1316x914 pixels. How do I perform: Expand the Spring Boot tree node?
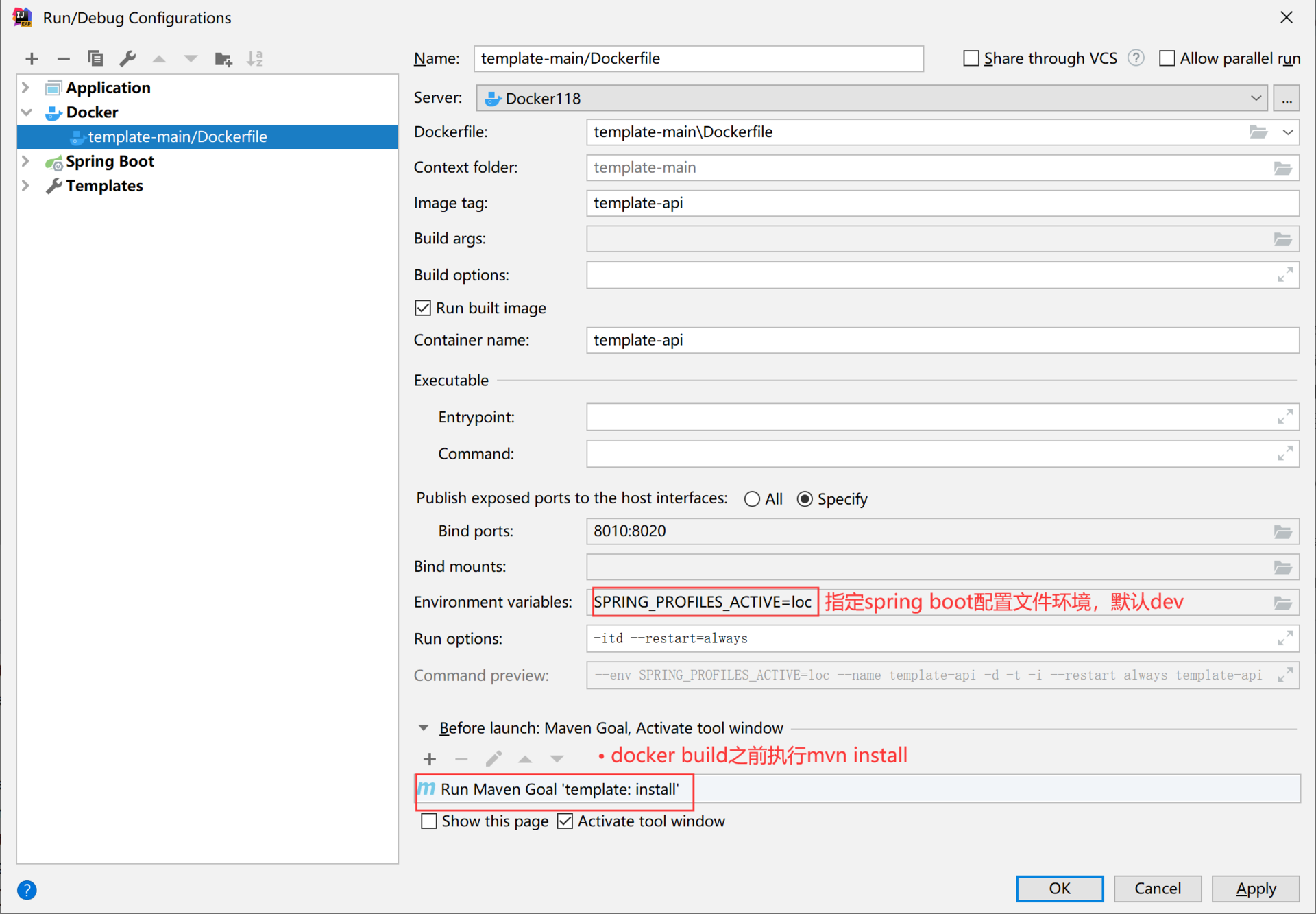point(26,161)
